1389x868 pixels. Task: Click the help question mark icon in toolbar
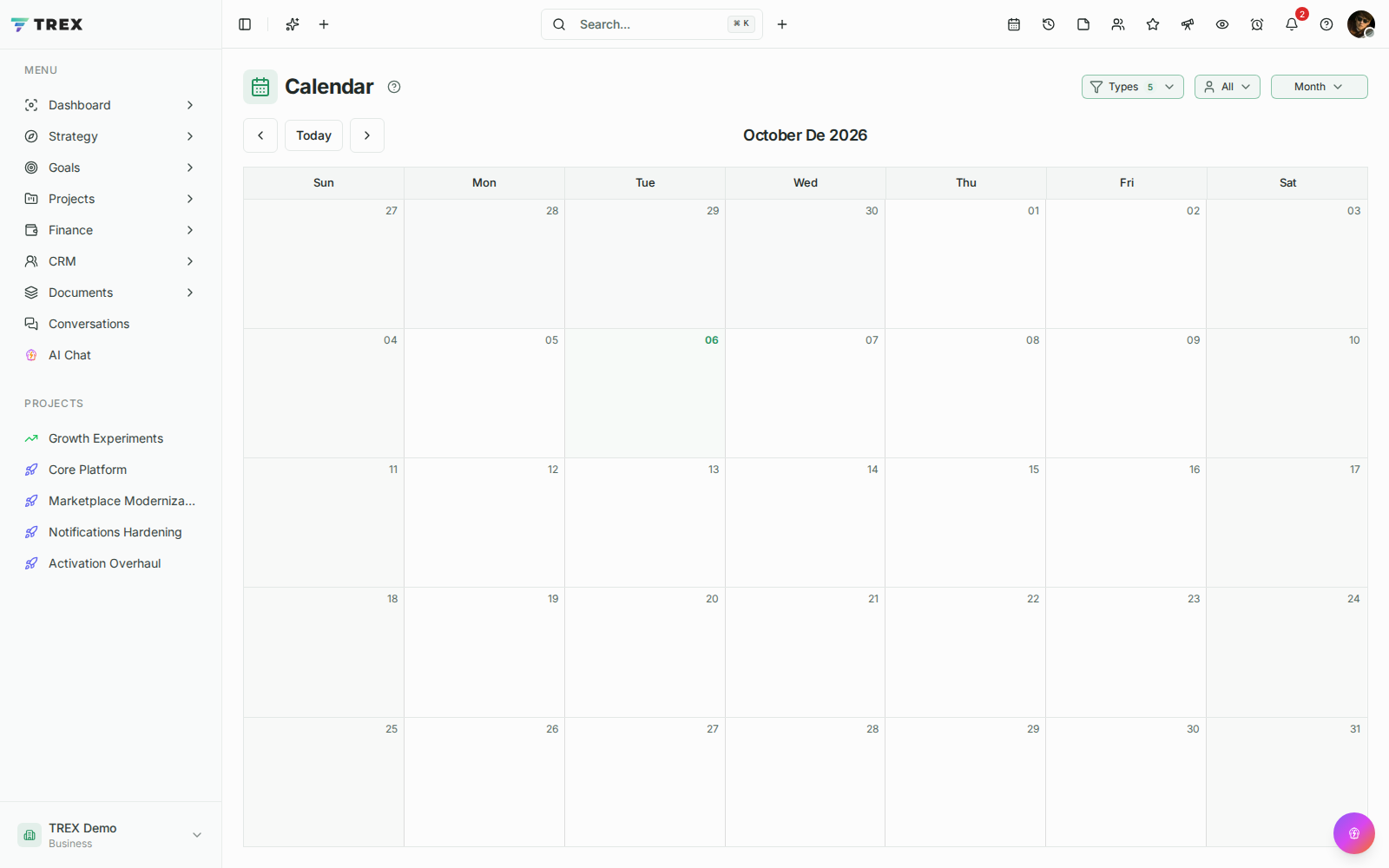(x=1326, y=24)
